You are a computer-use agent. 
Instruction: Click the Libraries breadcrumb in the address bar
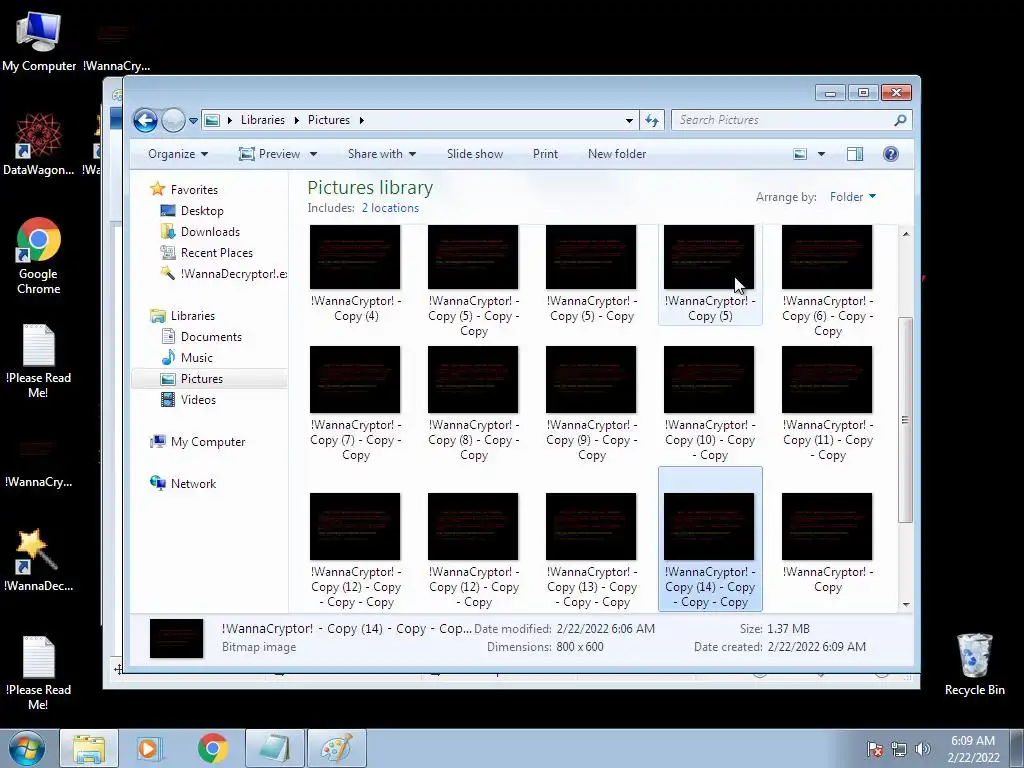click(x=263, y=120)
